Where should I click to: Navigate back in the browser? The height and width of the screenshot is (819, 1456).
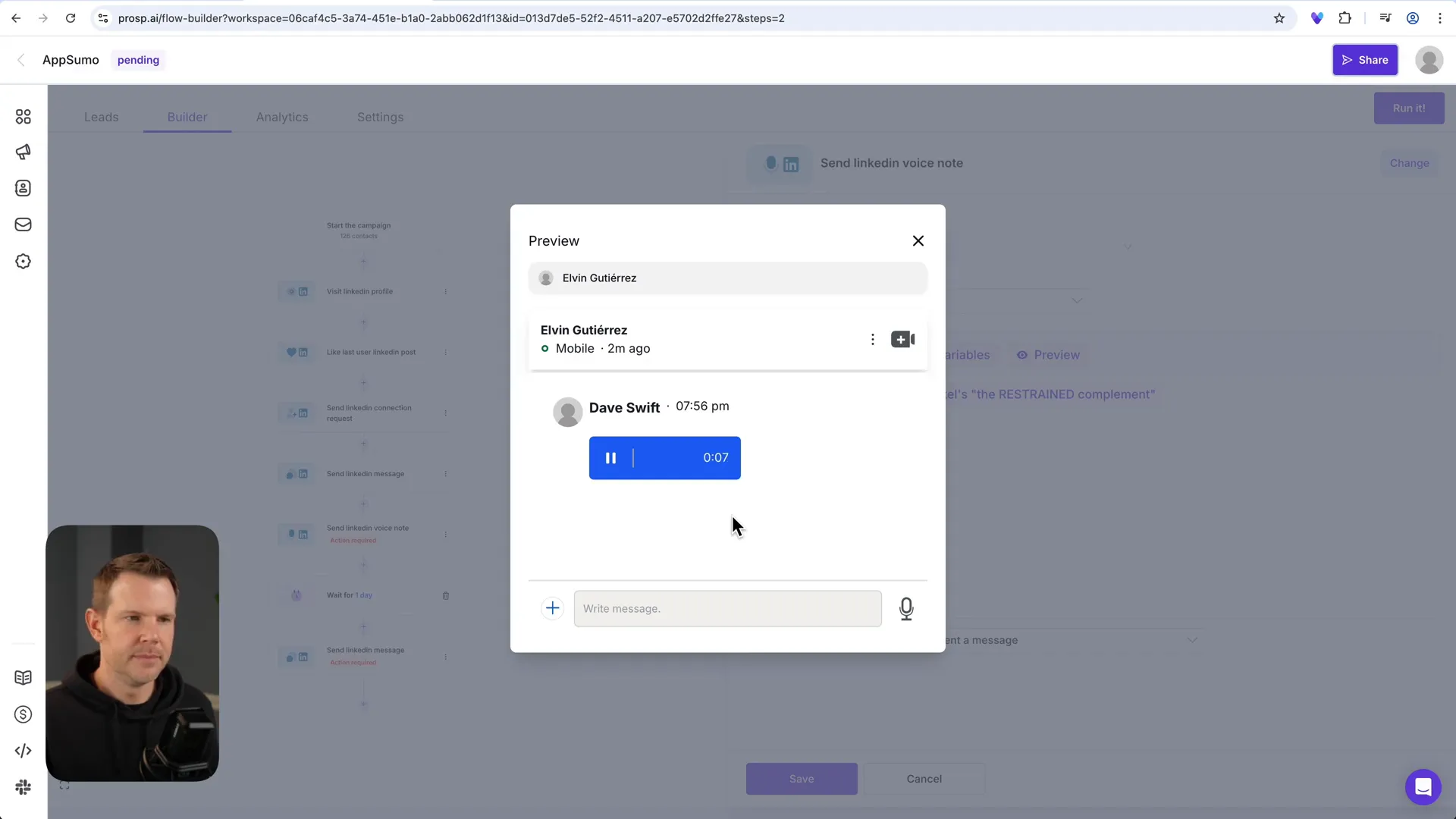[x=16, y=18]
